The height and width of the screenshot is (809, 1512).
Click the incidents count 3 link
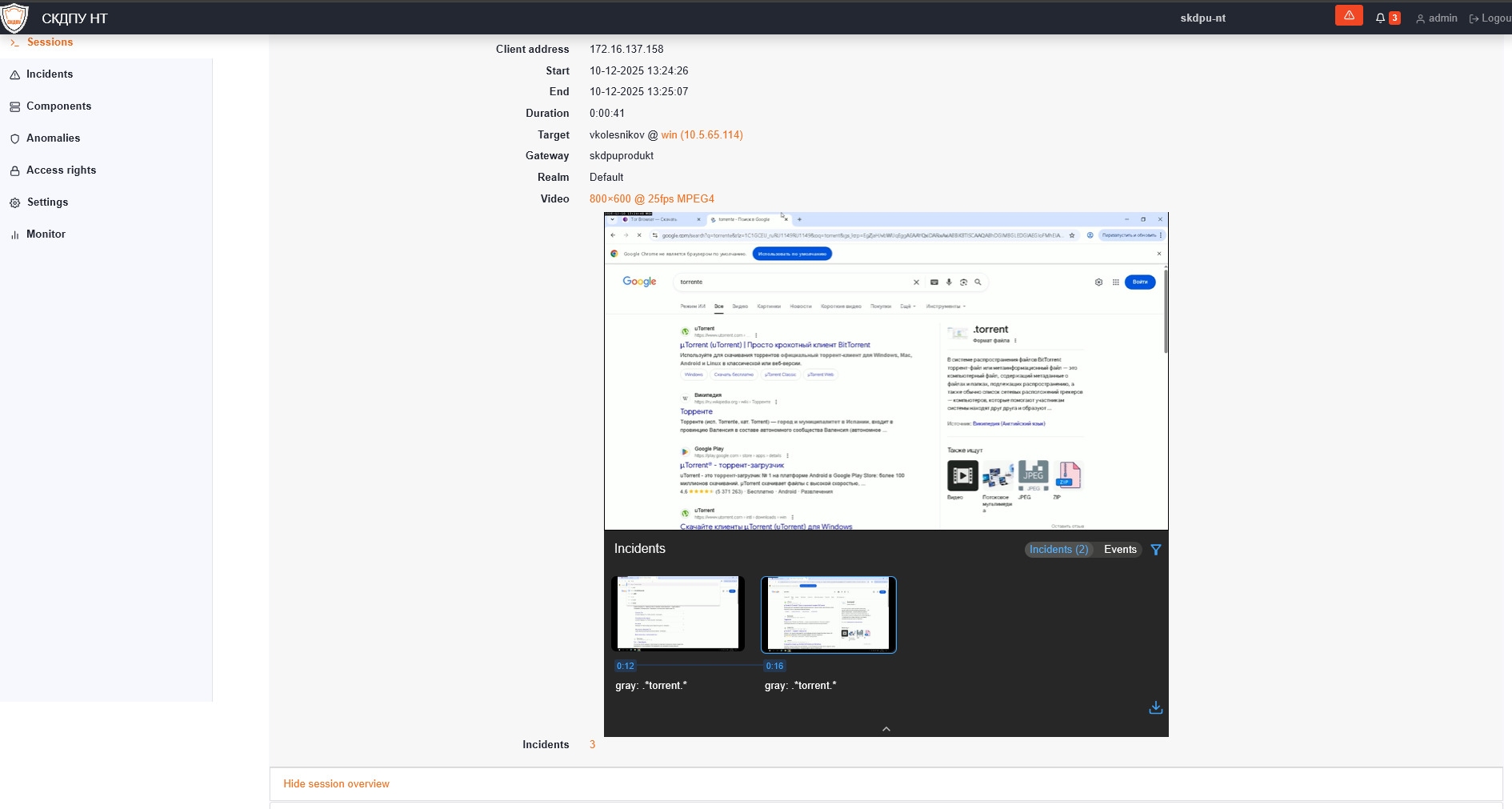point(592,745)
